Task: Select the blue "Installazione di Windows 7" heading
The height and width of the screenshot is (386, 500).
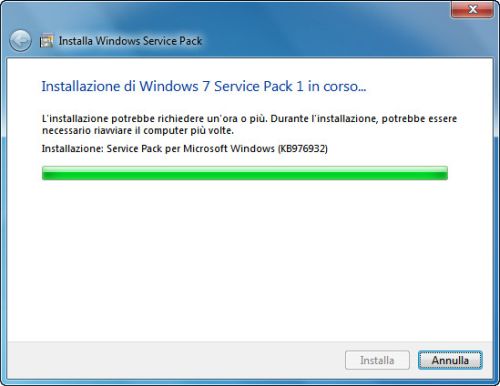Action: tap(125, 86)
